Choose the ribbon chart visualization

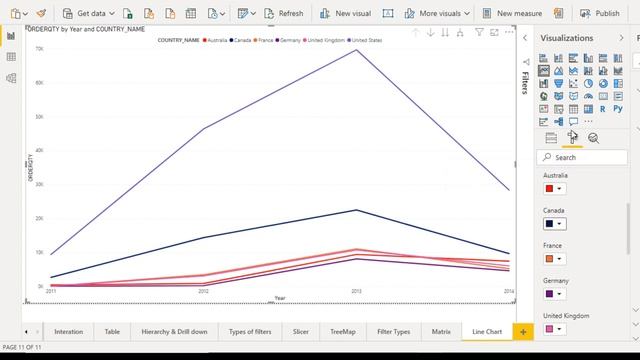[618, 71]
